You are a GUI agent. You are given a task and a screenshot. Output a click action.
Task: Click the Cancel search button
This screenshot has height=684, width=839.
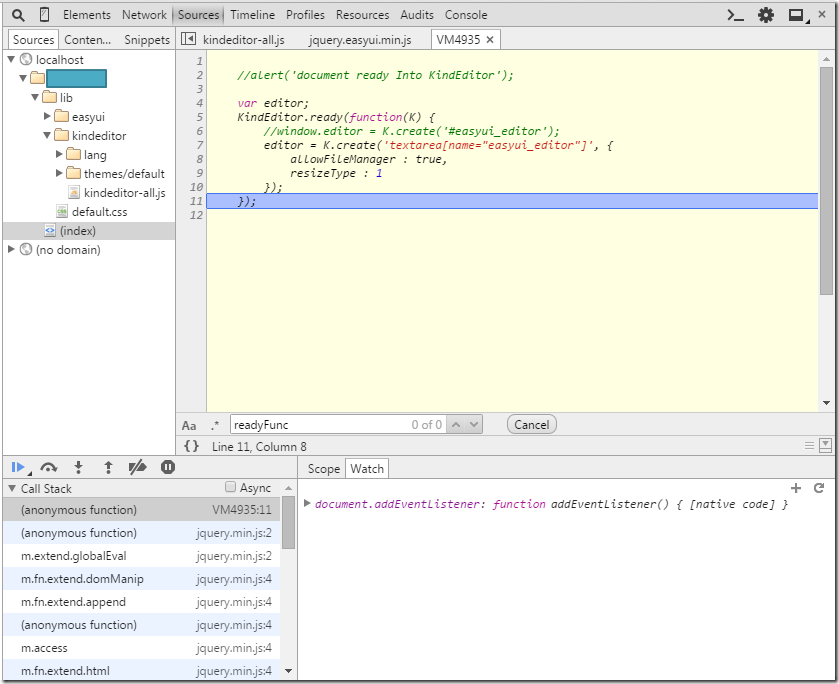pyautogui.click(x=531, y=424)
